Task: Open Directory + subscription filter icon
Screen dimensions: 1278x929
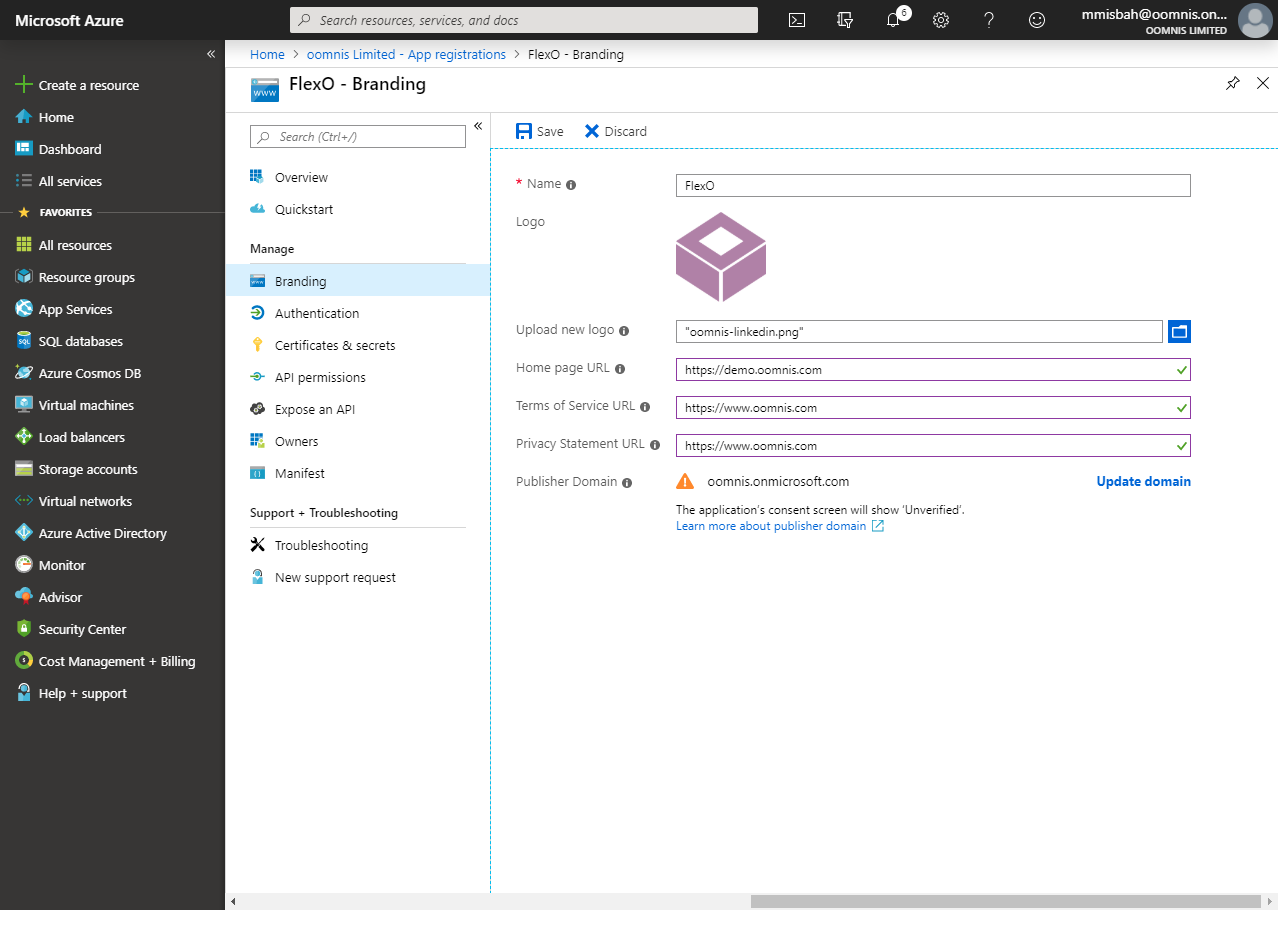Action: point(845,20)
